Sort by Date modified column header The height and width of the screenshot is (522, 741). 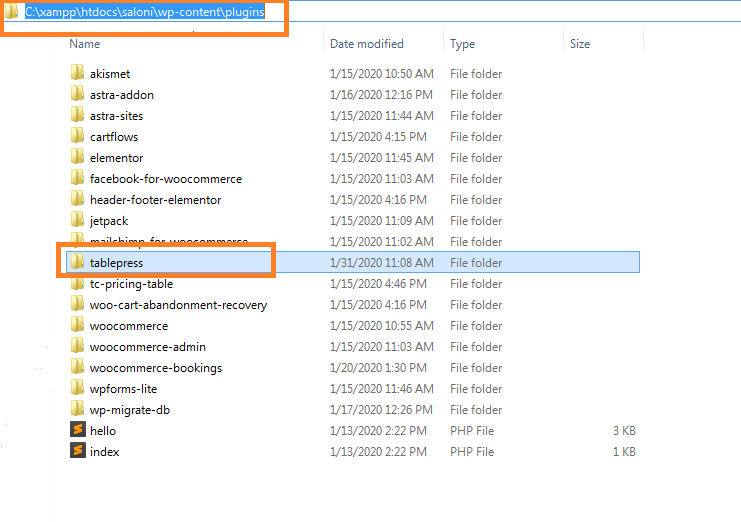click(x=367, y=44)
